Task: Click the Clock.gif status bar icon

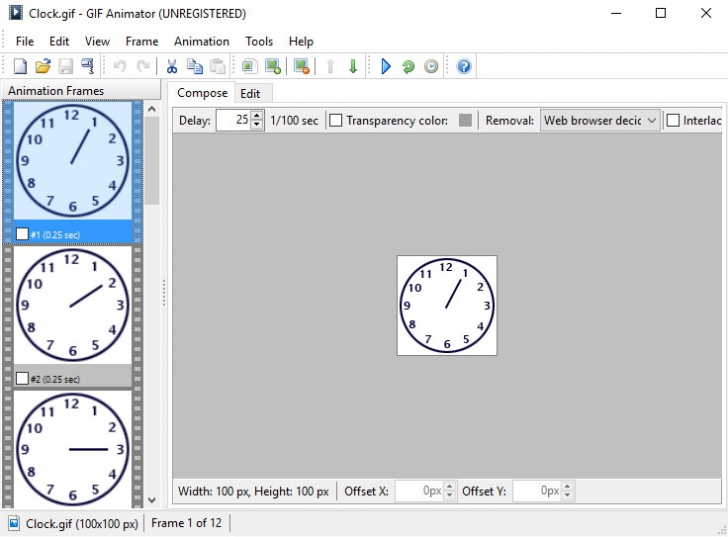Action: tap(14, 523)
